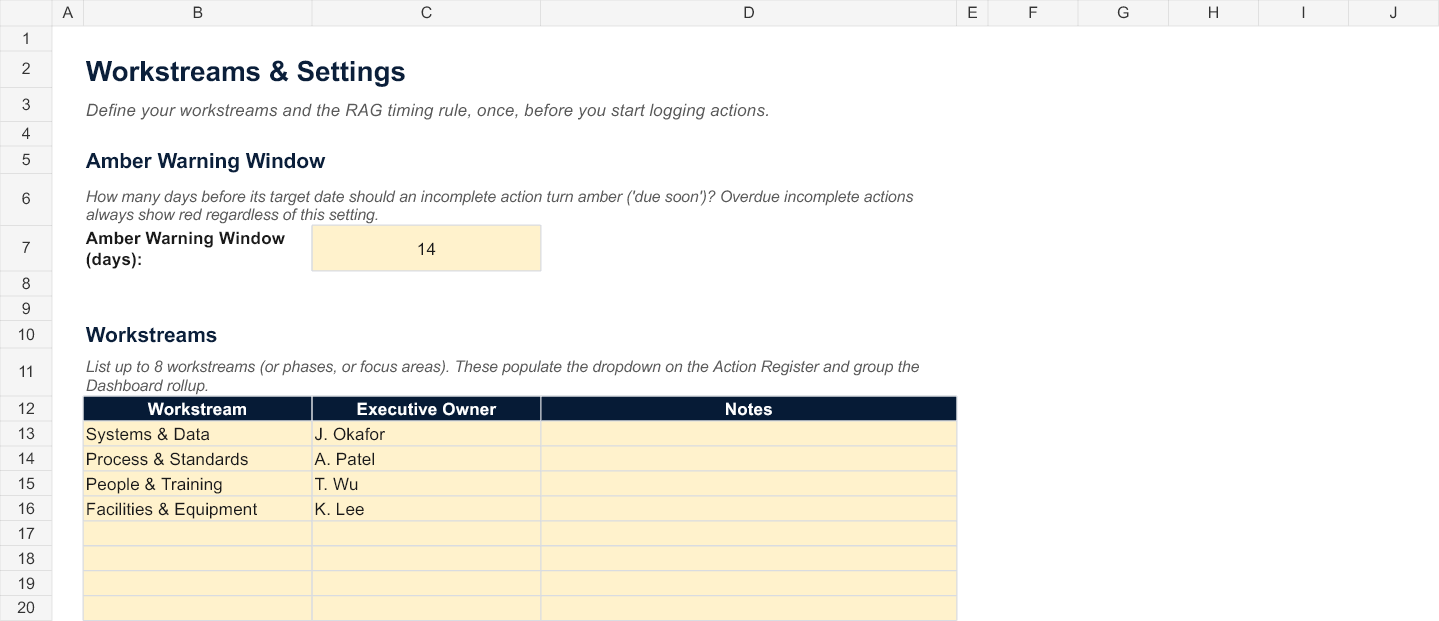
Task: Select the empty Executive Owner cell in row 18
Action: (x=426, y=559)
